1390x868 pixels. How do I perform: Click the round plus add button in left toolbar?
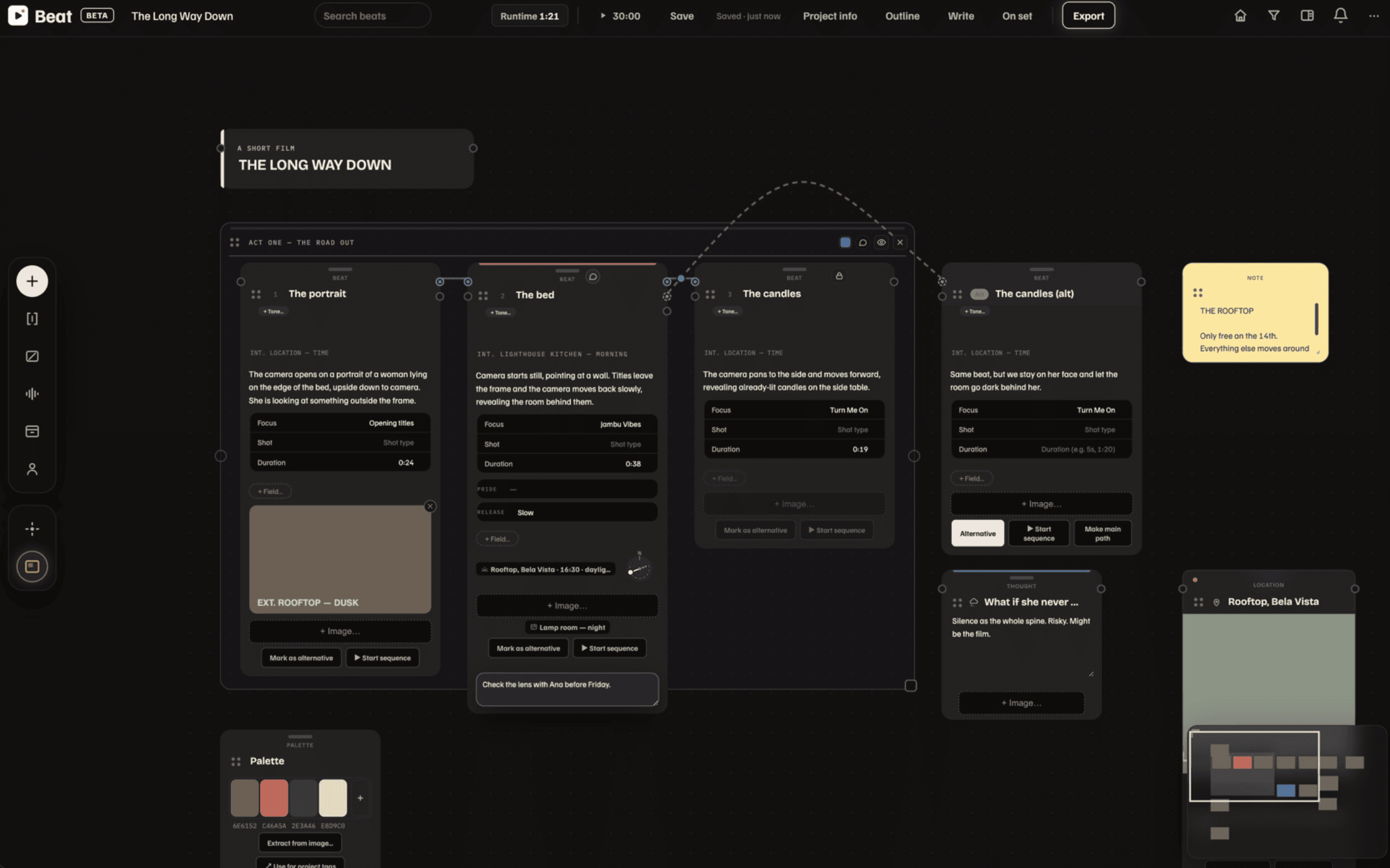(x=32, y=281)
